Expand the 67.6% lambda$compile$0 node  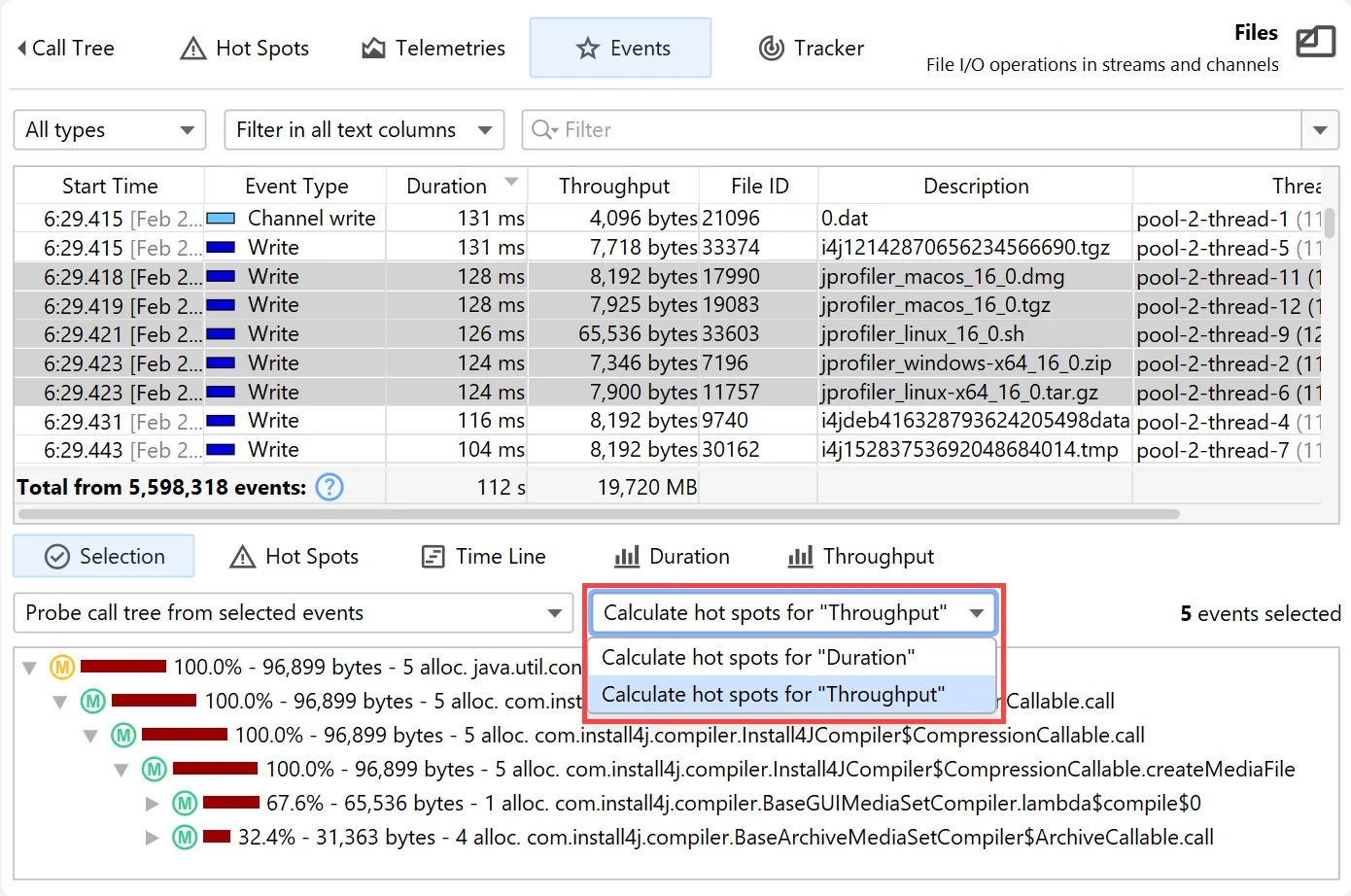152,804
